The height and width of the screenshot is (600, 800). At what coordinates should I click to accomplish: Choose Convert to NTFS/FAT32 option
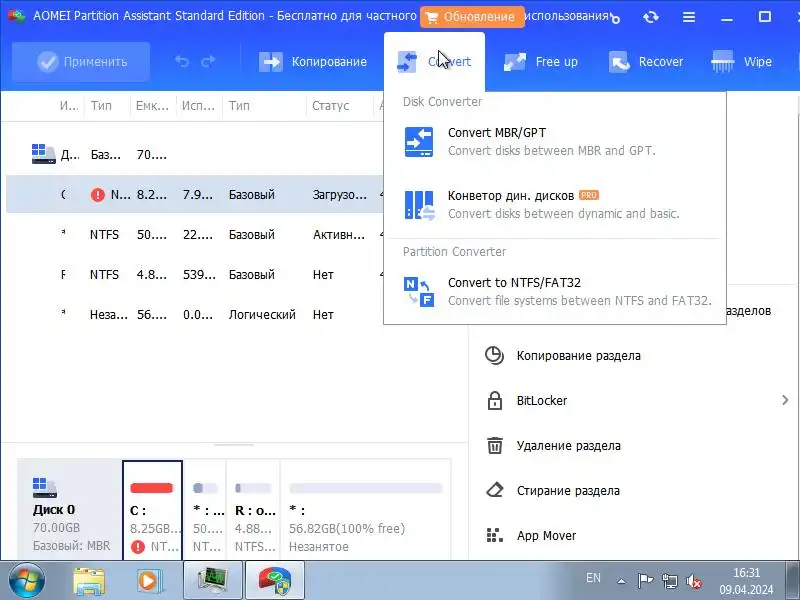point(555,291)
